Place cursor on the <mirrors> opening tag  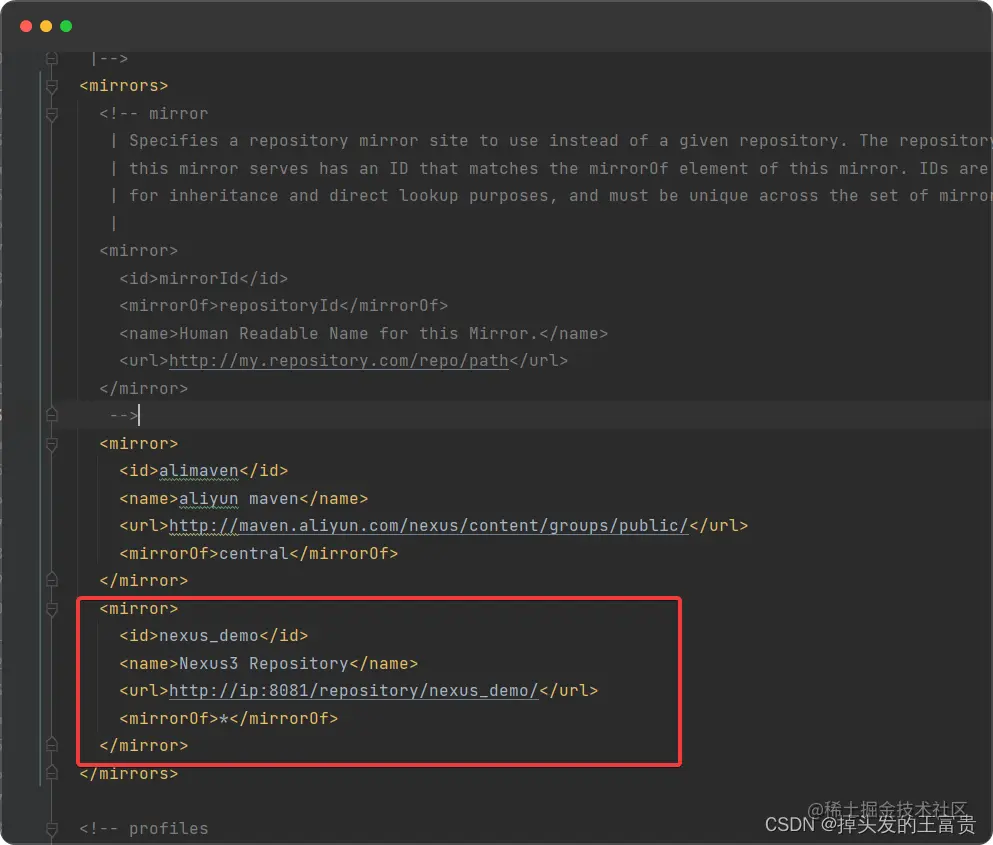tap(124, 86)
